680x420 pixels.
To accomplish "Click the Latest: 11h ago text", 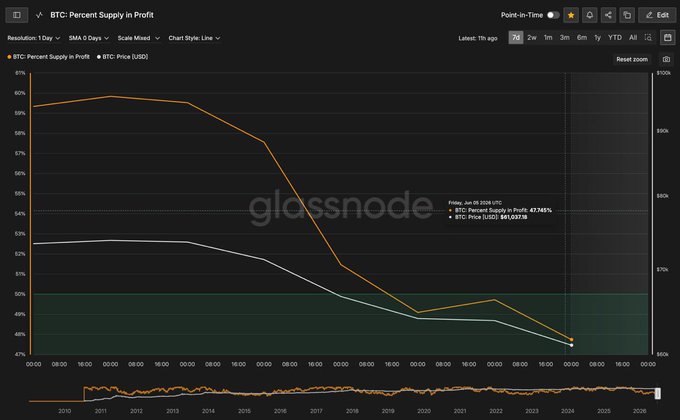I will tap(478, 38).
